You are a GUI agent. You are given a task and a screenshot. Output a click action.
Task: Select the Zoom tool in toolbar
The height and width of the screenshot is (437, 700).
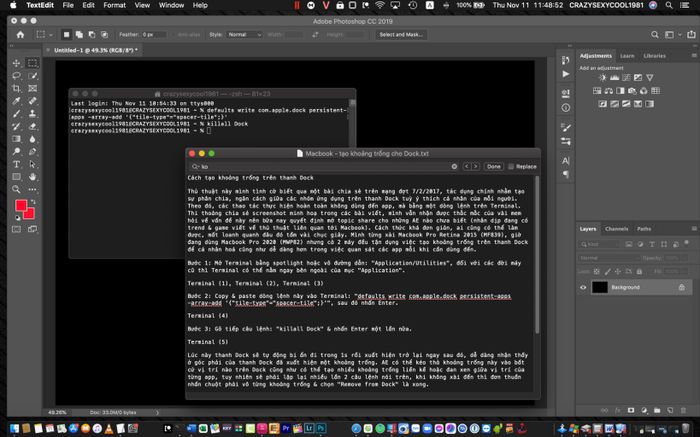point(17,189)
